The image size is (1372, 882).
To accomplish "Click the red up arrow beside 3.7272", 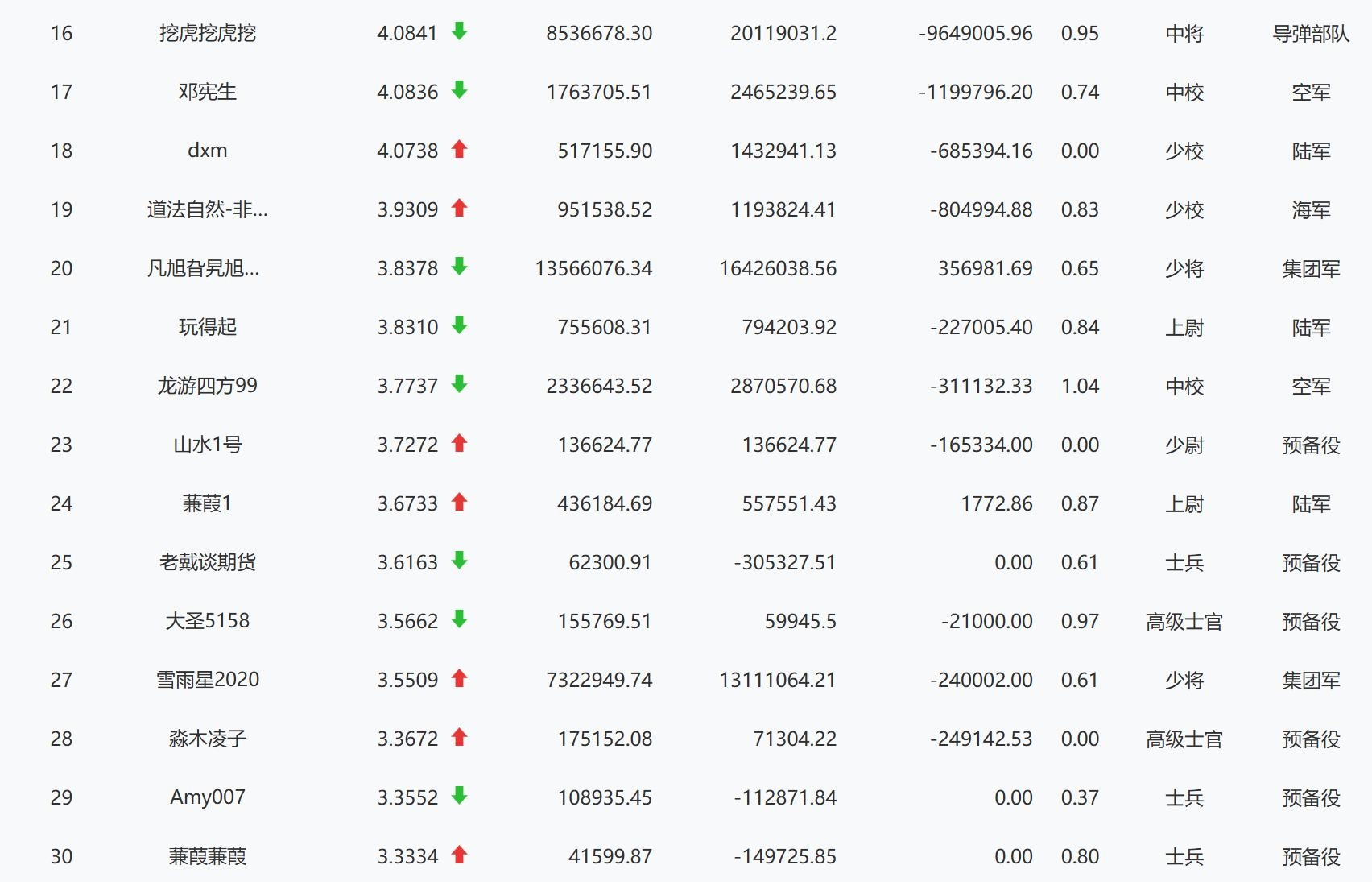I will pos(459,444).
